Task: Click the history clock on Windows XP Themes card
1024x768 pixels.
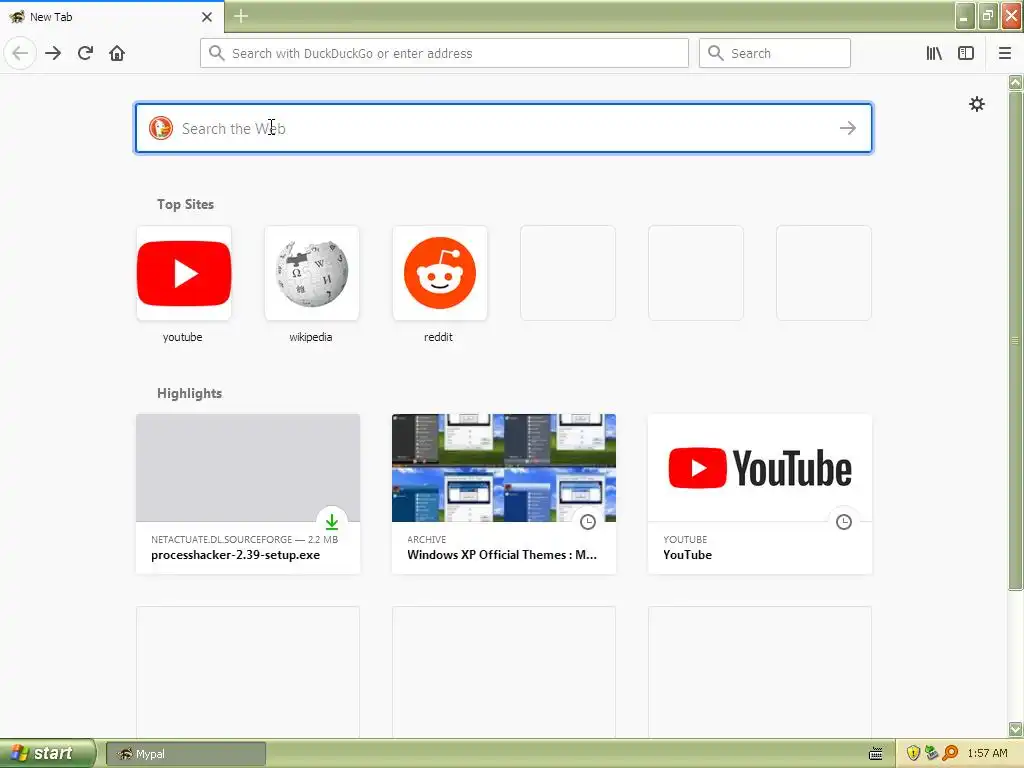Action: [x=588, y=522]
